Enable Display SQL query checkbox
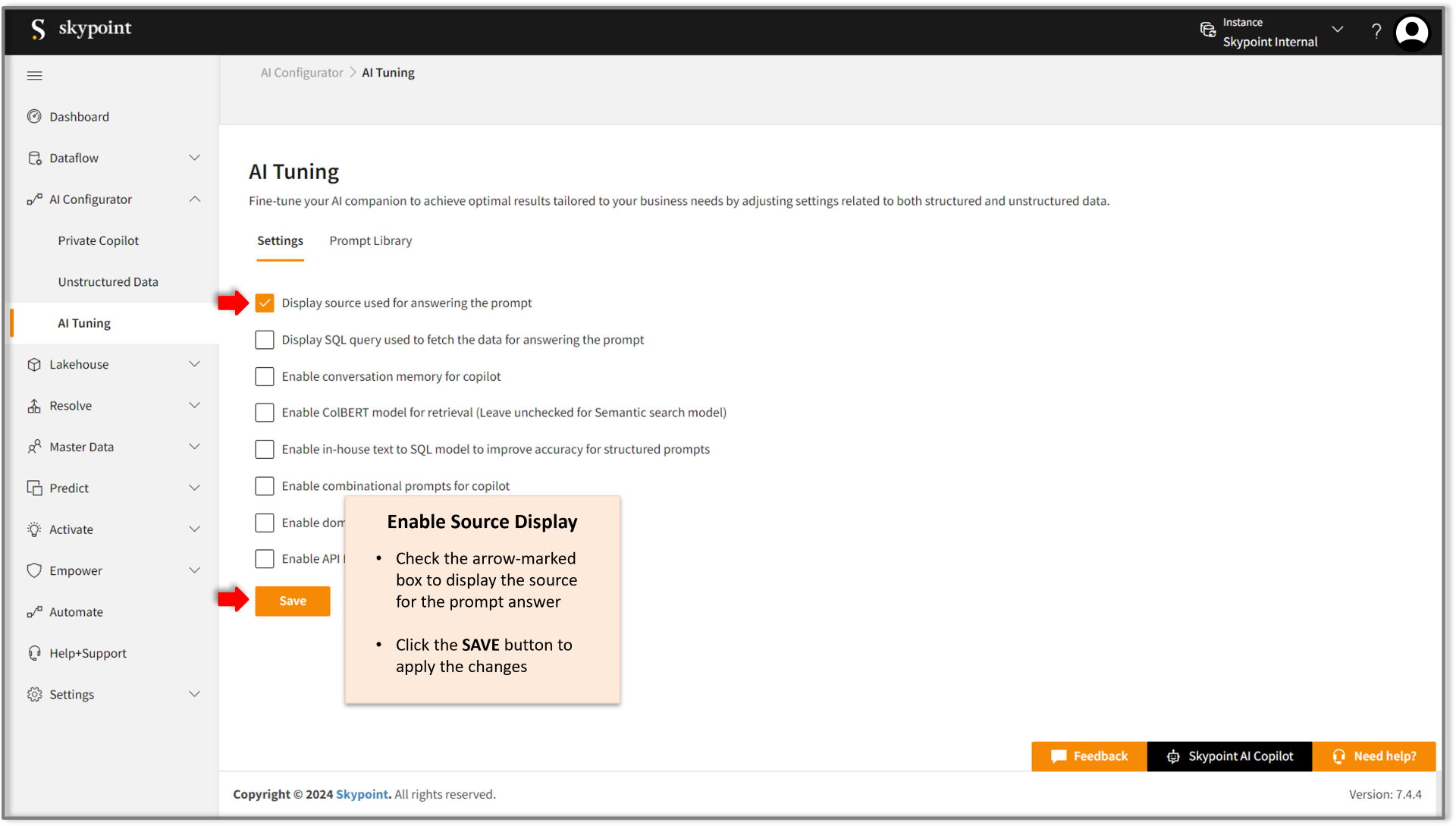This screenshot has height=826, width=1456. click(x=265, y=340)
